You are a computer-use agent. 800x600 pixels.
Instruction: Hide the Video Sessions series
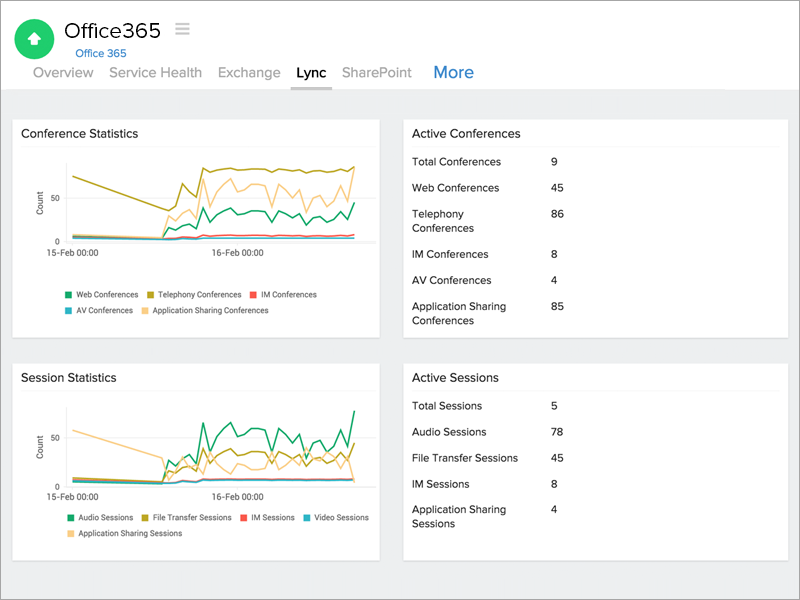click(x=336, y=517)
